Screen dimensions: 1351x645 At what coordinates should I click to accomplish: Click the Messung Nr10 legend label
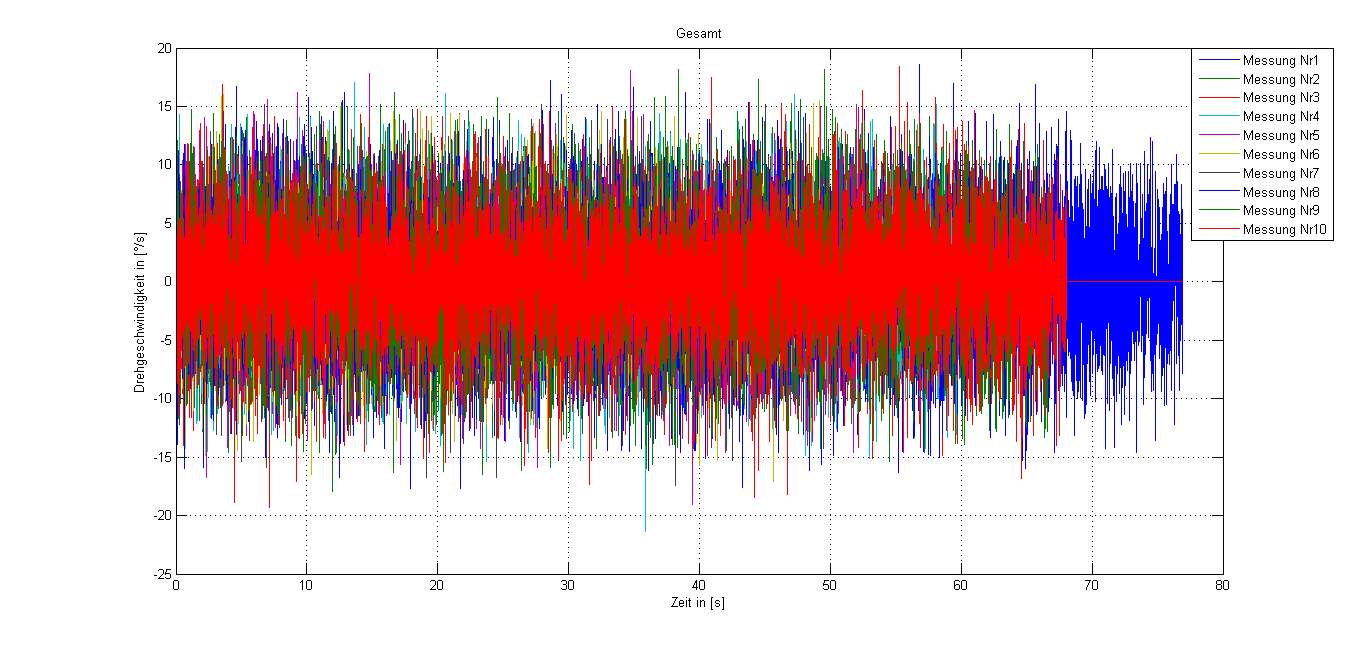point(1284,230)
